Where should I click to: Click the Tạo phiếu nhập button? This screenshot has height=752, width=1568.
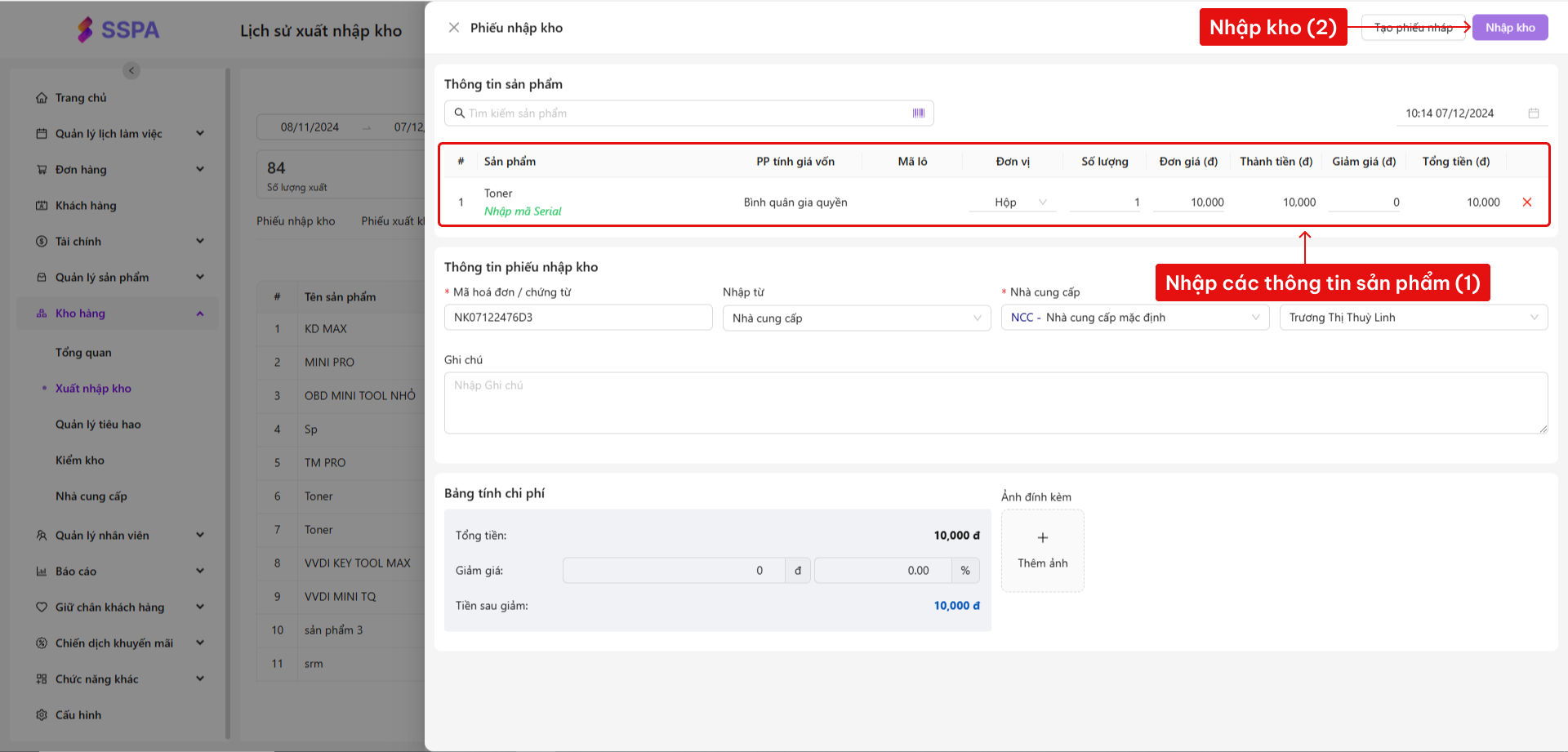(1413, 28)
